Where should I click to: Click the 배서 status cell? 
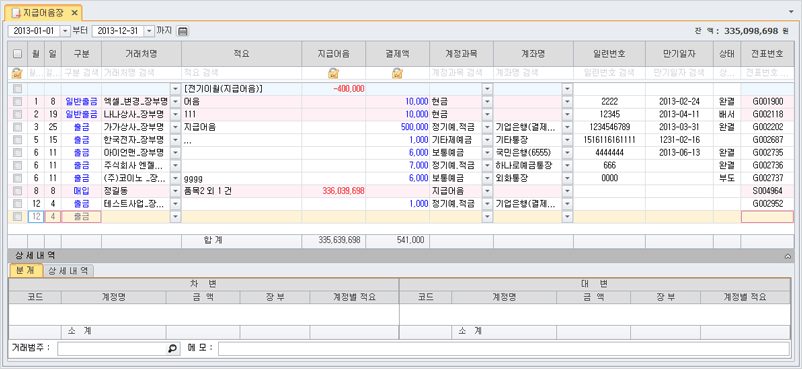coord(727,114)
